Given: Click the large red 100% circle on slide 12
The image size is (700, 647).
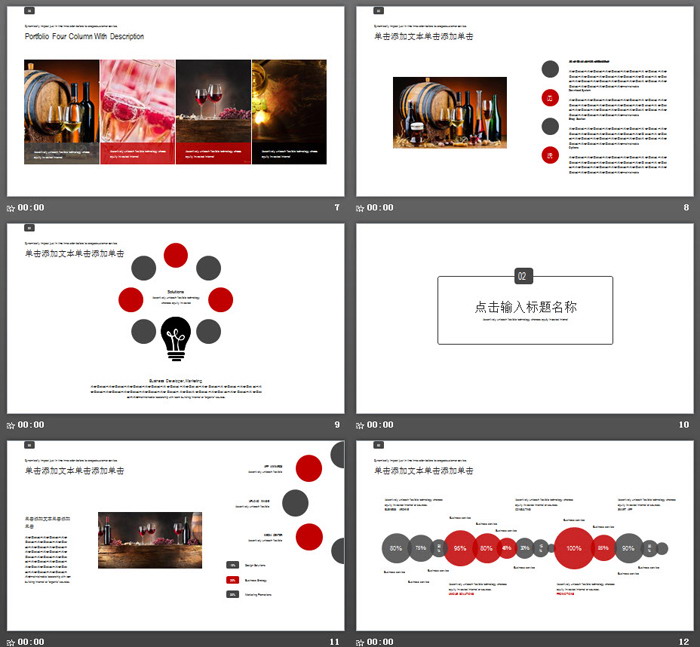Looking at the screenshot, I should [574, 548].
